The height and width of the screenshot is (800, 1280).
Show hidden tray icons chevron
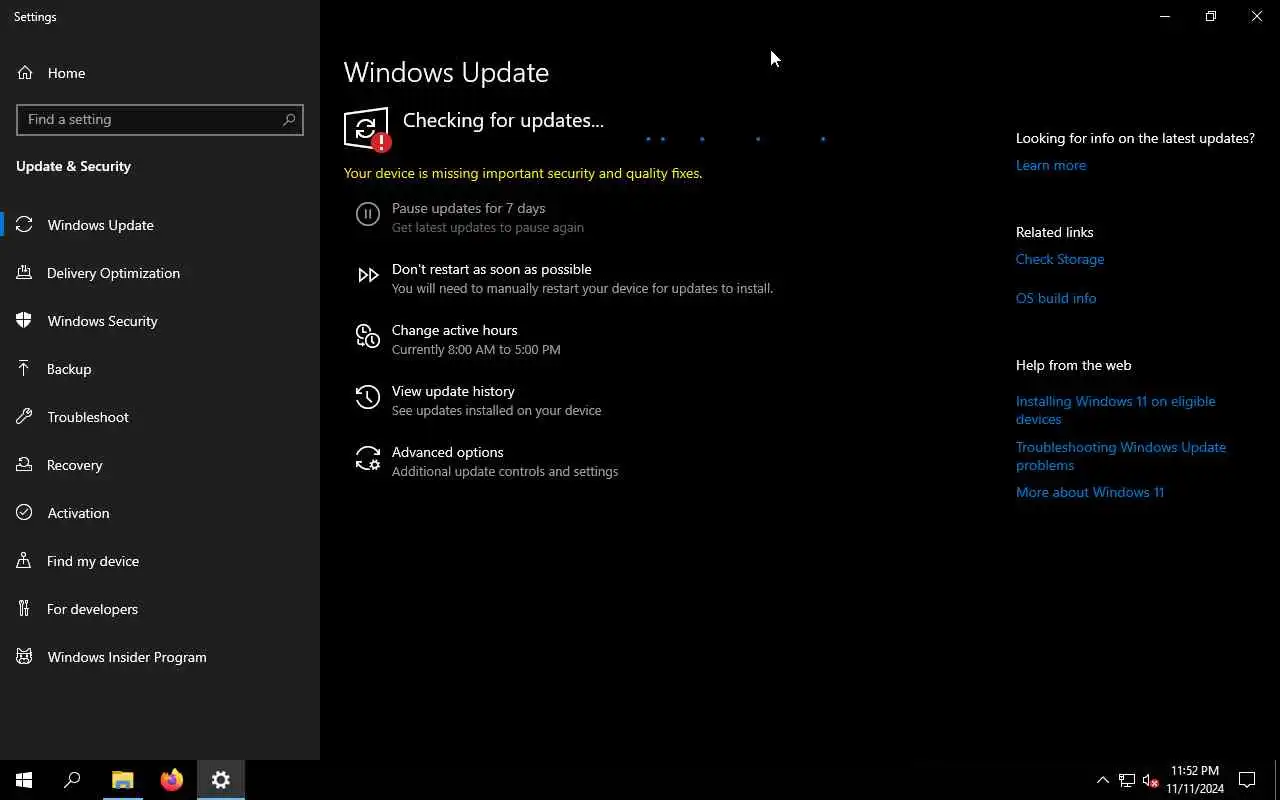1103,780
